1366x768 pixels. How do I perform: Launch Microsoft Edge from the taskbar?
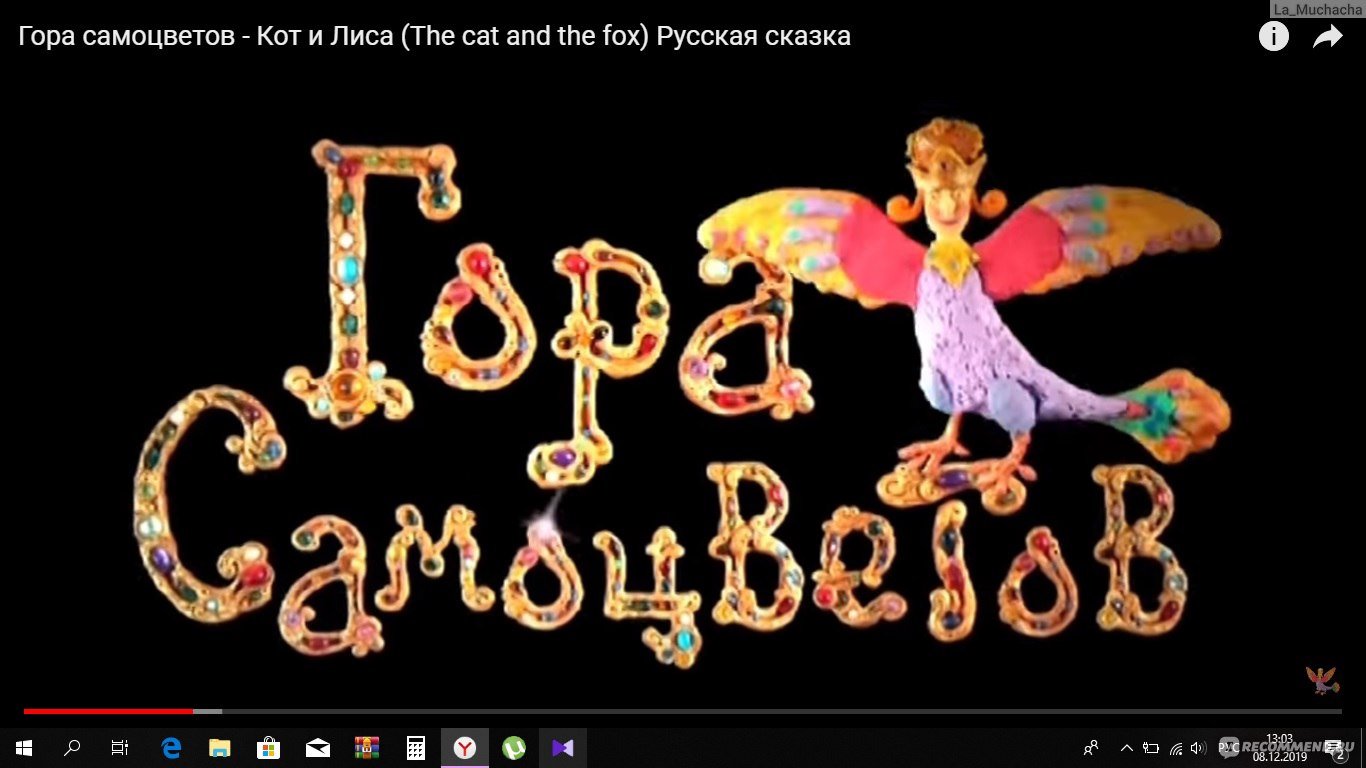(x=171, y=747)
